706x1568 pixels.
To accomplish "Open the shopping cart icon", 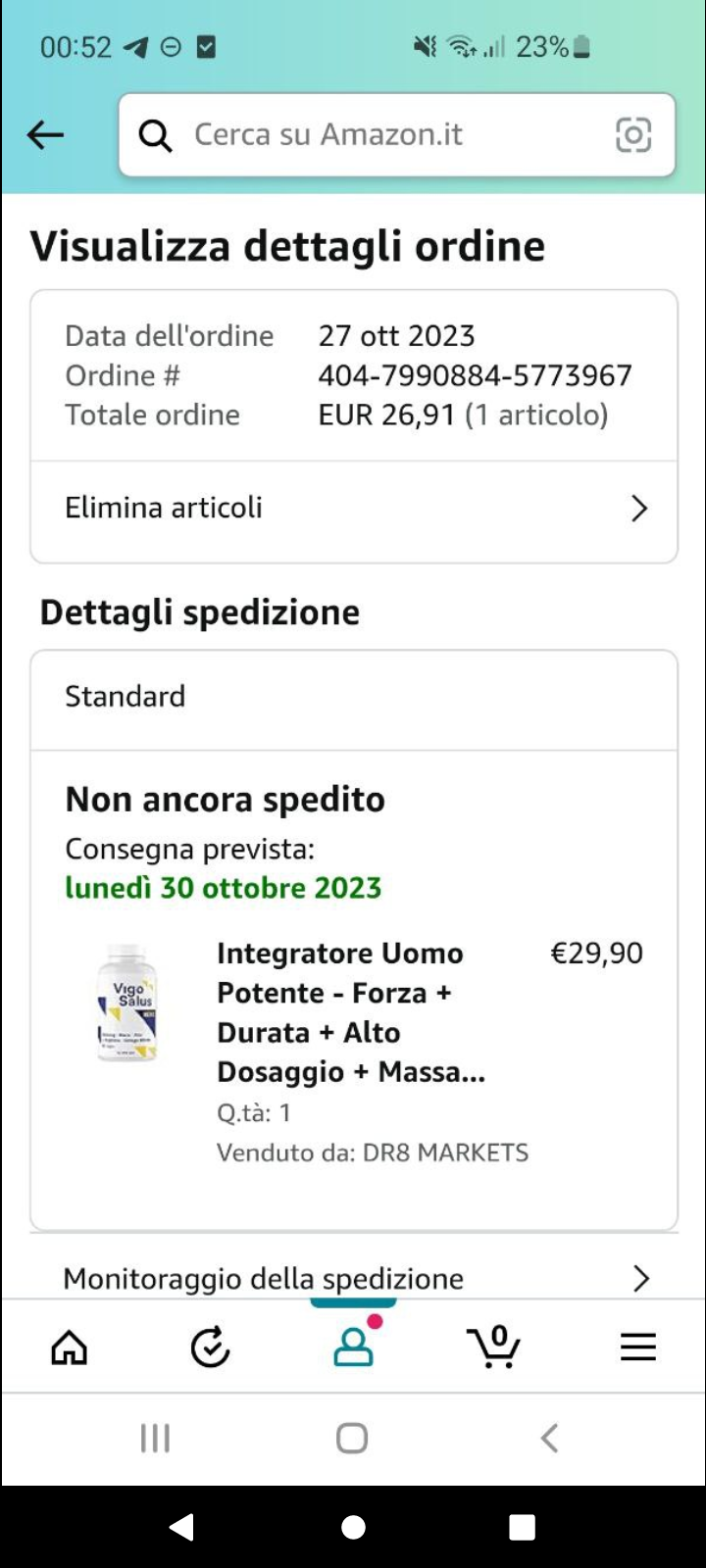I will [494, 1347].
